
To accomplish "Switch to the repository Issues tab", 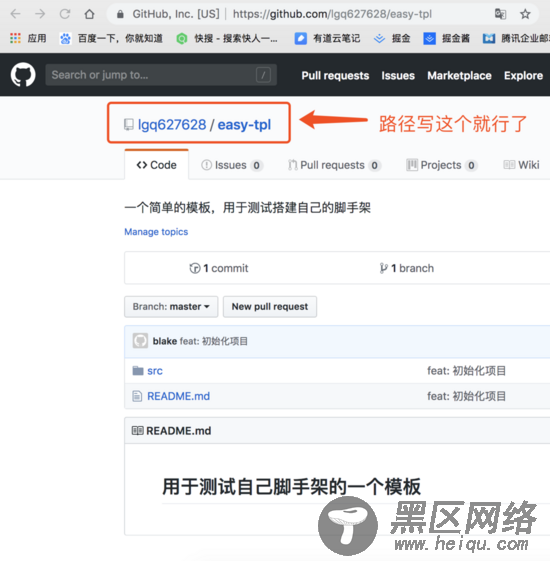I will (x=232, y=165).
